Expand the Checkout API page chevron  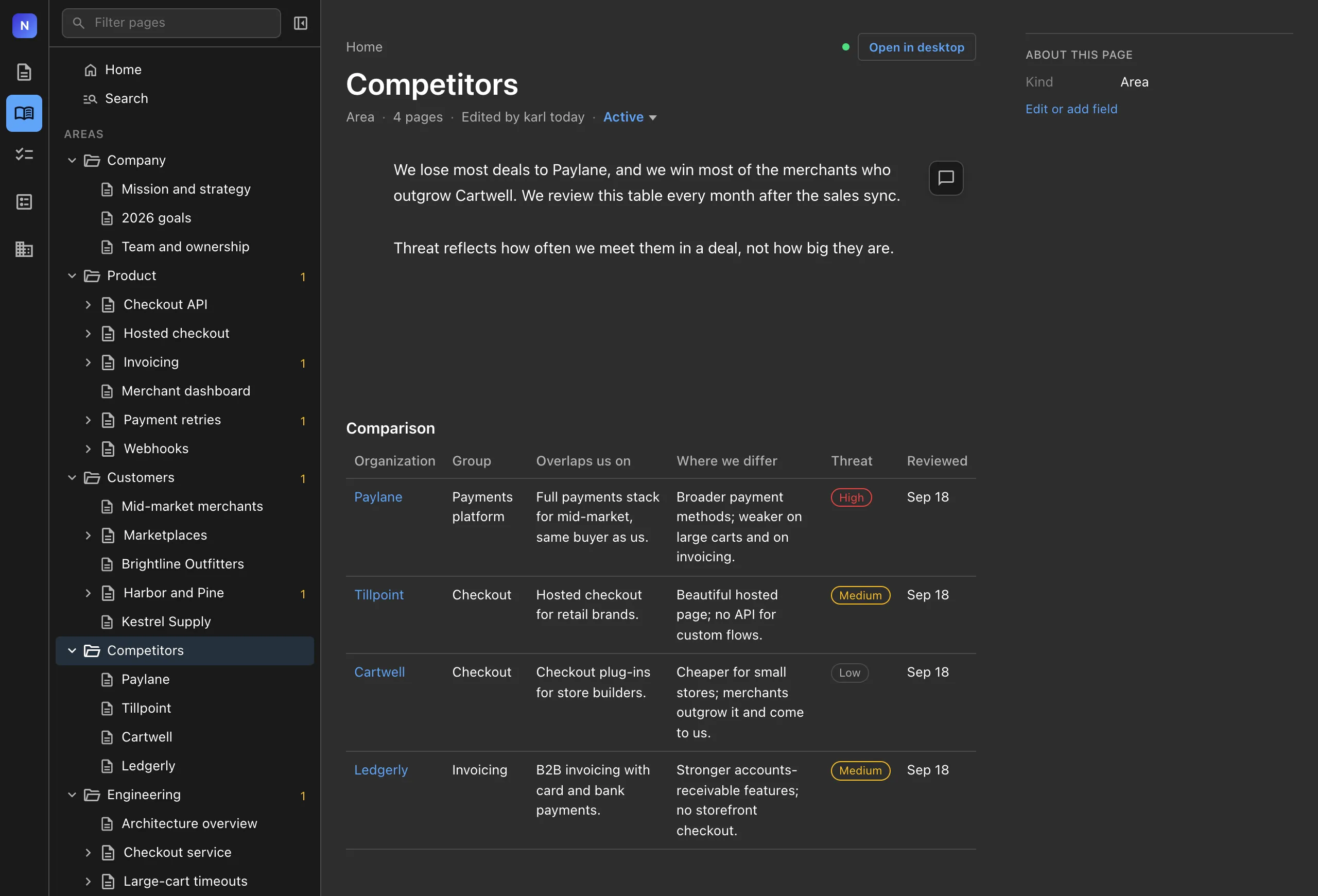click(88, 304)
